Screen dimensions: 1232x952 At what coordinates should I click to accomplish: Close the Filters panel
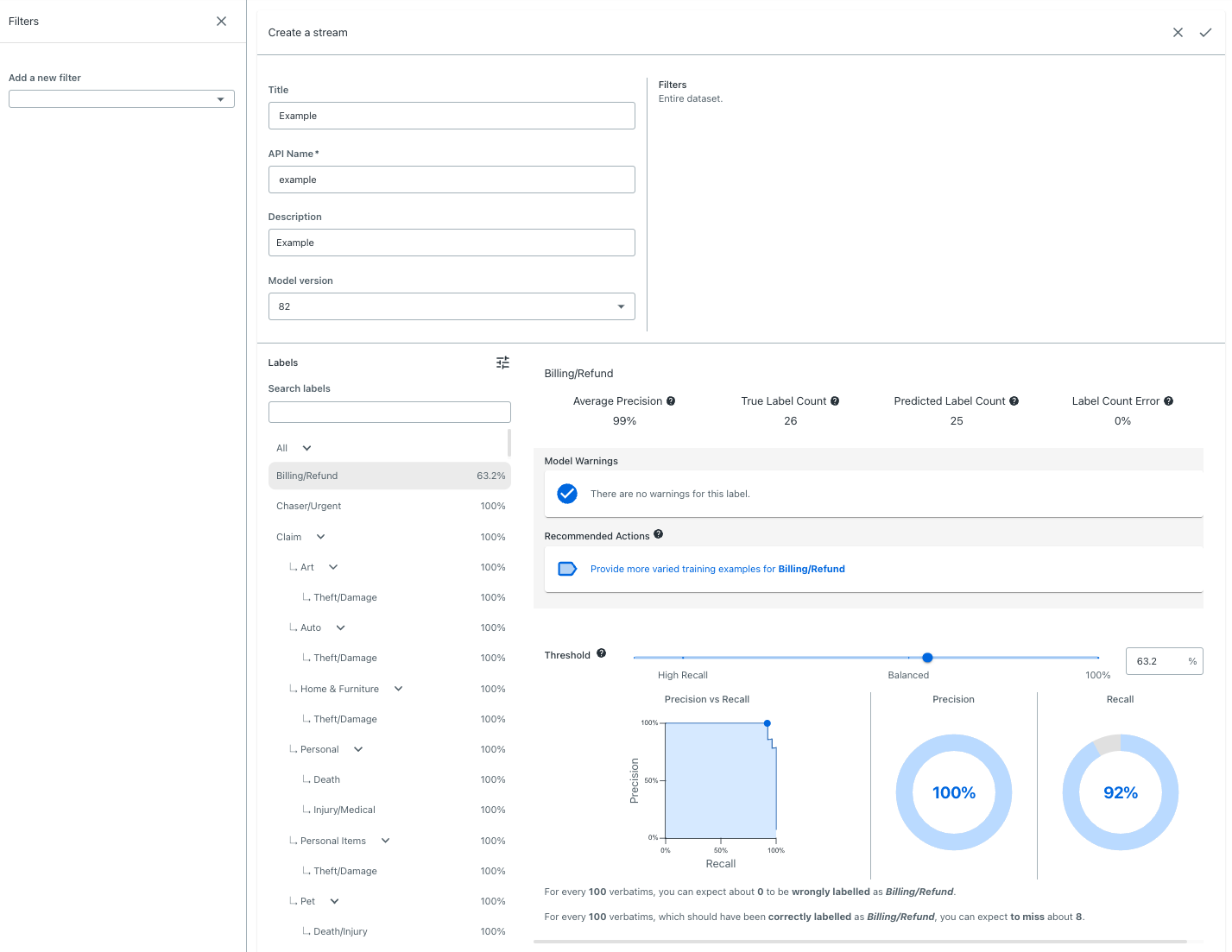pos(222,22)
